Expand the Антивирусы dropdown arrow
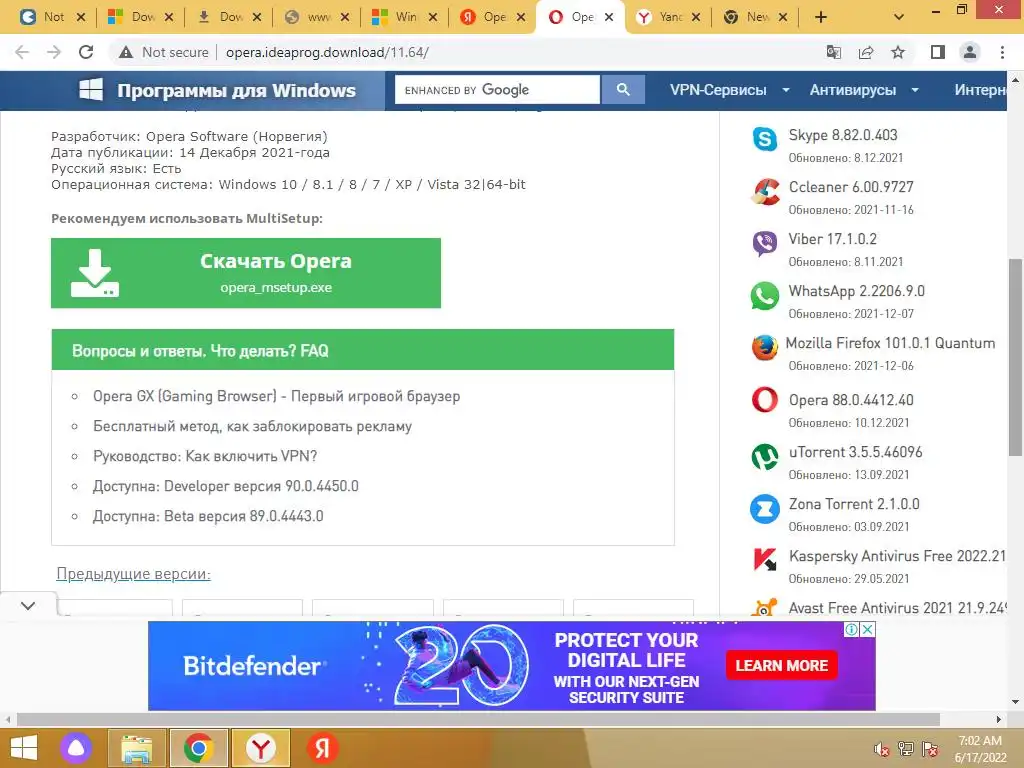This screenshot has width=1024, height=768. (x=915, y=90)
